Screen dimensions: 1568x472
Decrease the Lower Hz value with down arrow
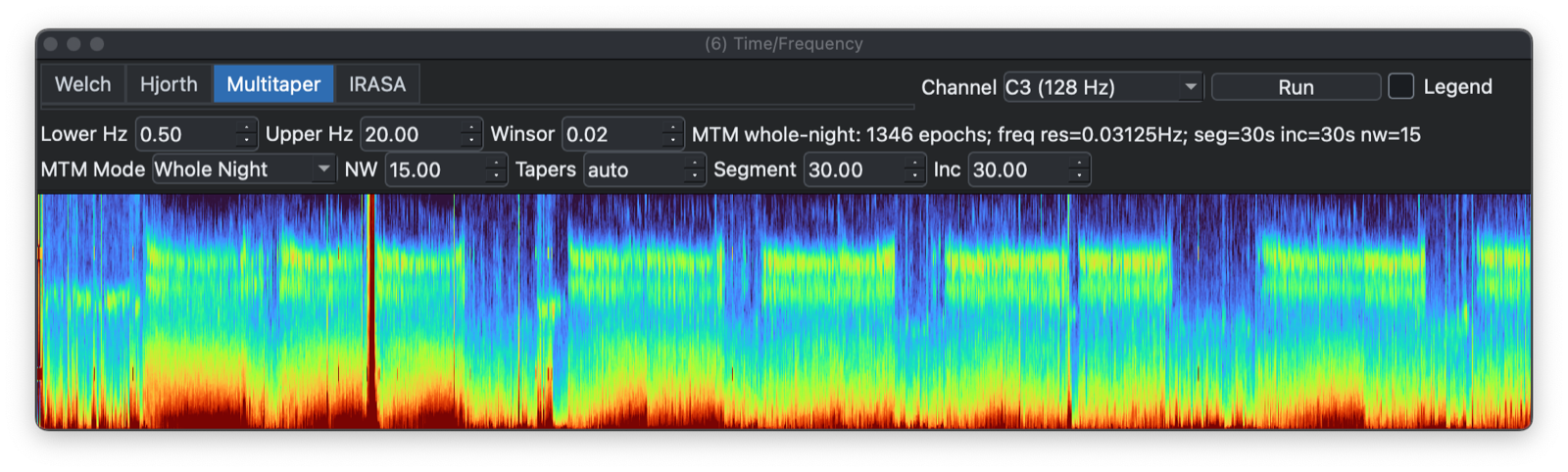(x=247, y=141)
